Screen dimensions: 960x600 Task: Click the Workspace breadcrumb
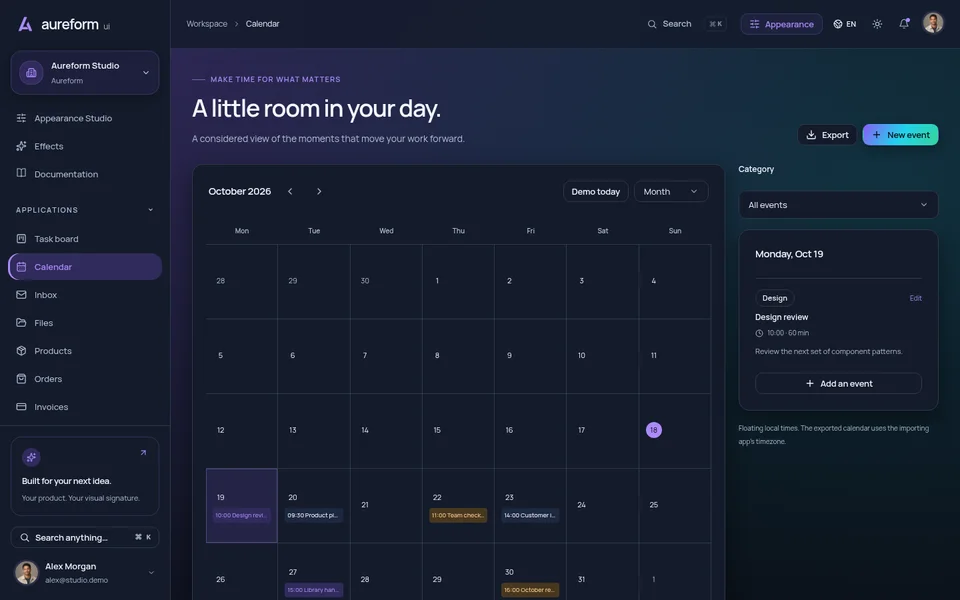206,24
